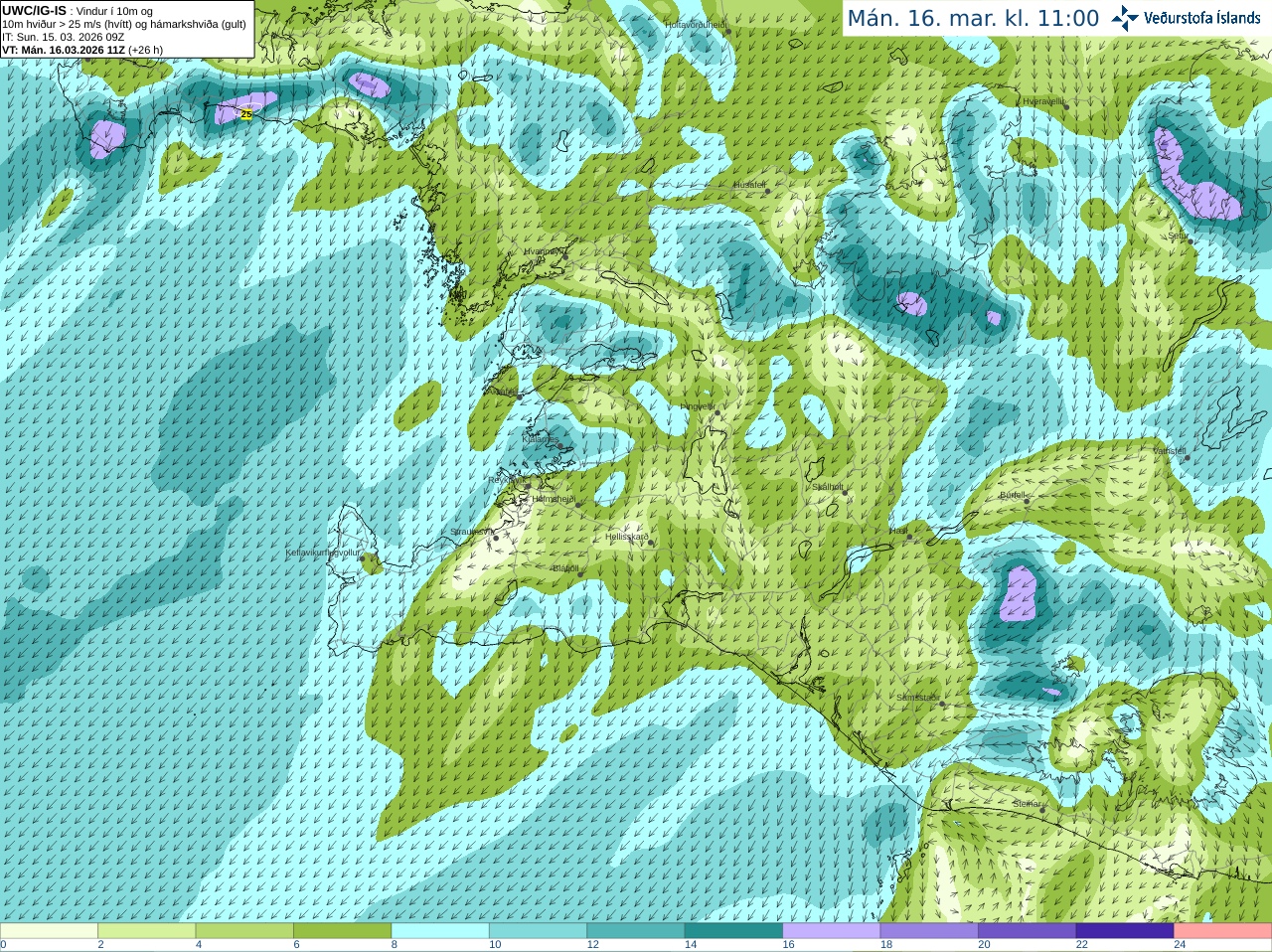Select the Hvanneyri station label
Image resolution: width=1272 pixels, height=952 pixels.
click(544, 251)
